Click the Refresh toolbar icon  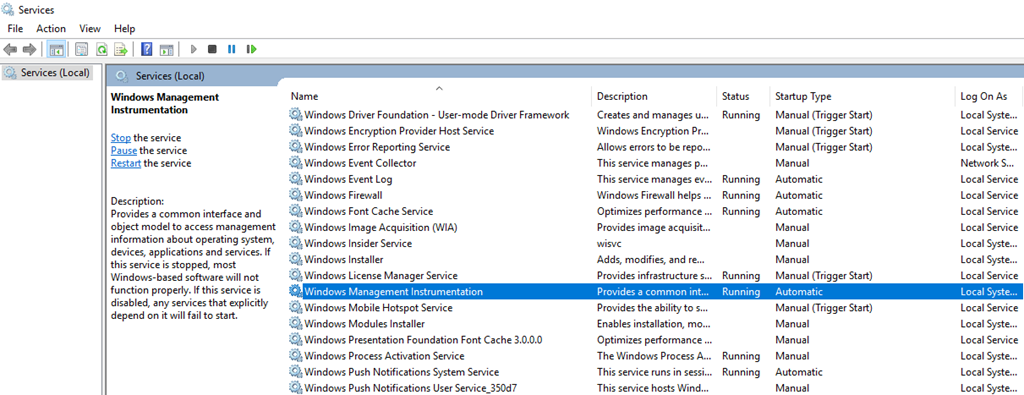coord(101,49)
